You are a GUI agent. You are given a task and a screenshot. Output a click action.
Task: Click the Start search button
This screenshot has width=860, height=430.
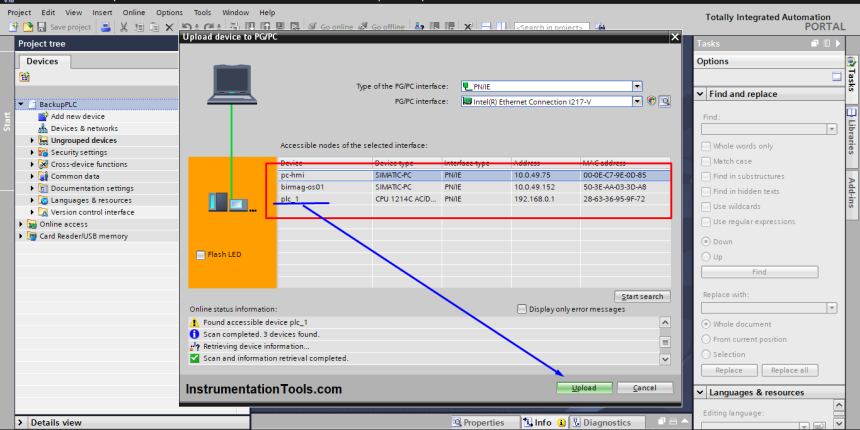[642, 297]
